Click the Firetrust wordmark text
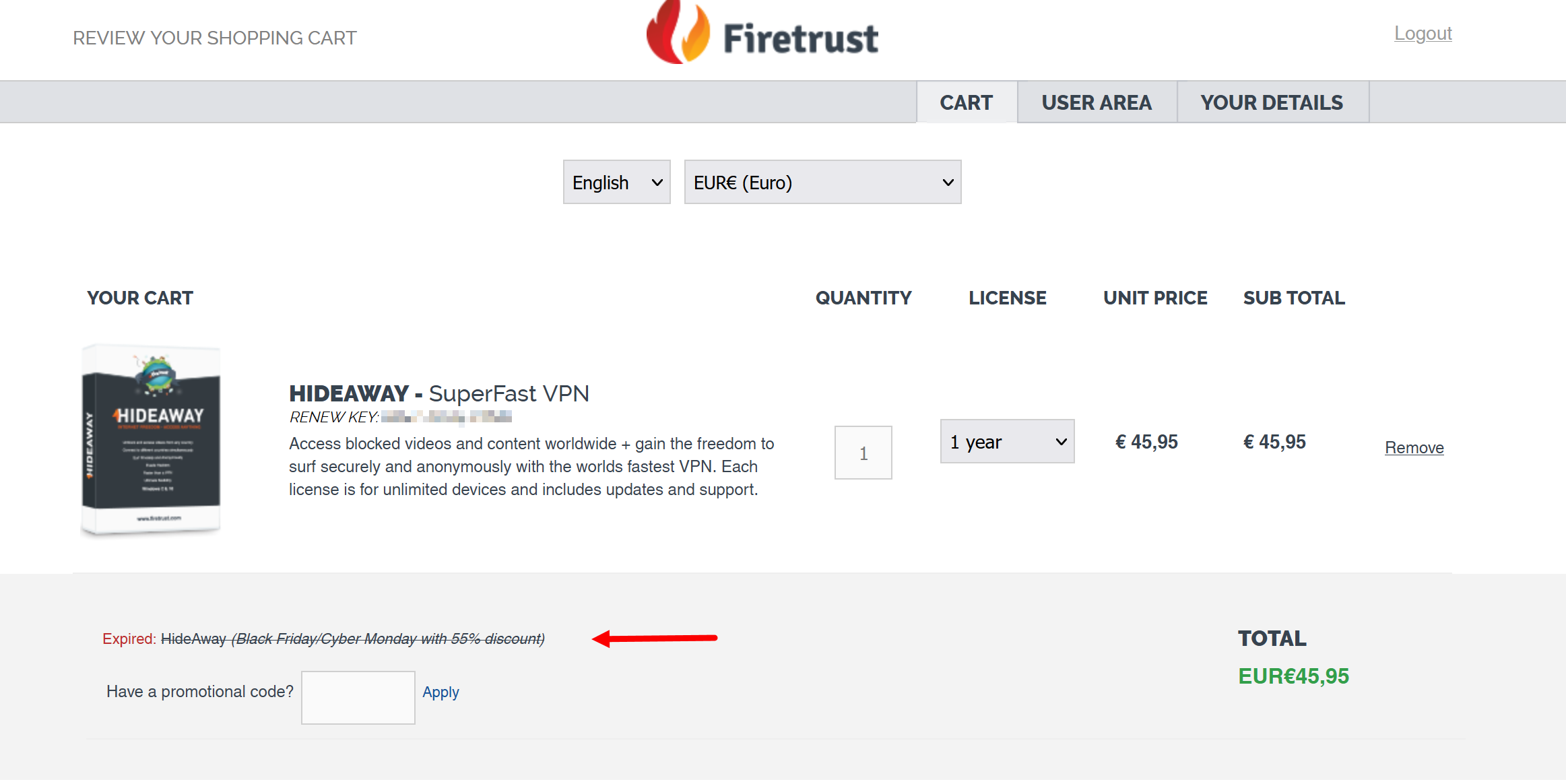Image resolution: width=1566 pixels, height=784 pixels. point(801,38)
